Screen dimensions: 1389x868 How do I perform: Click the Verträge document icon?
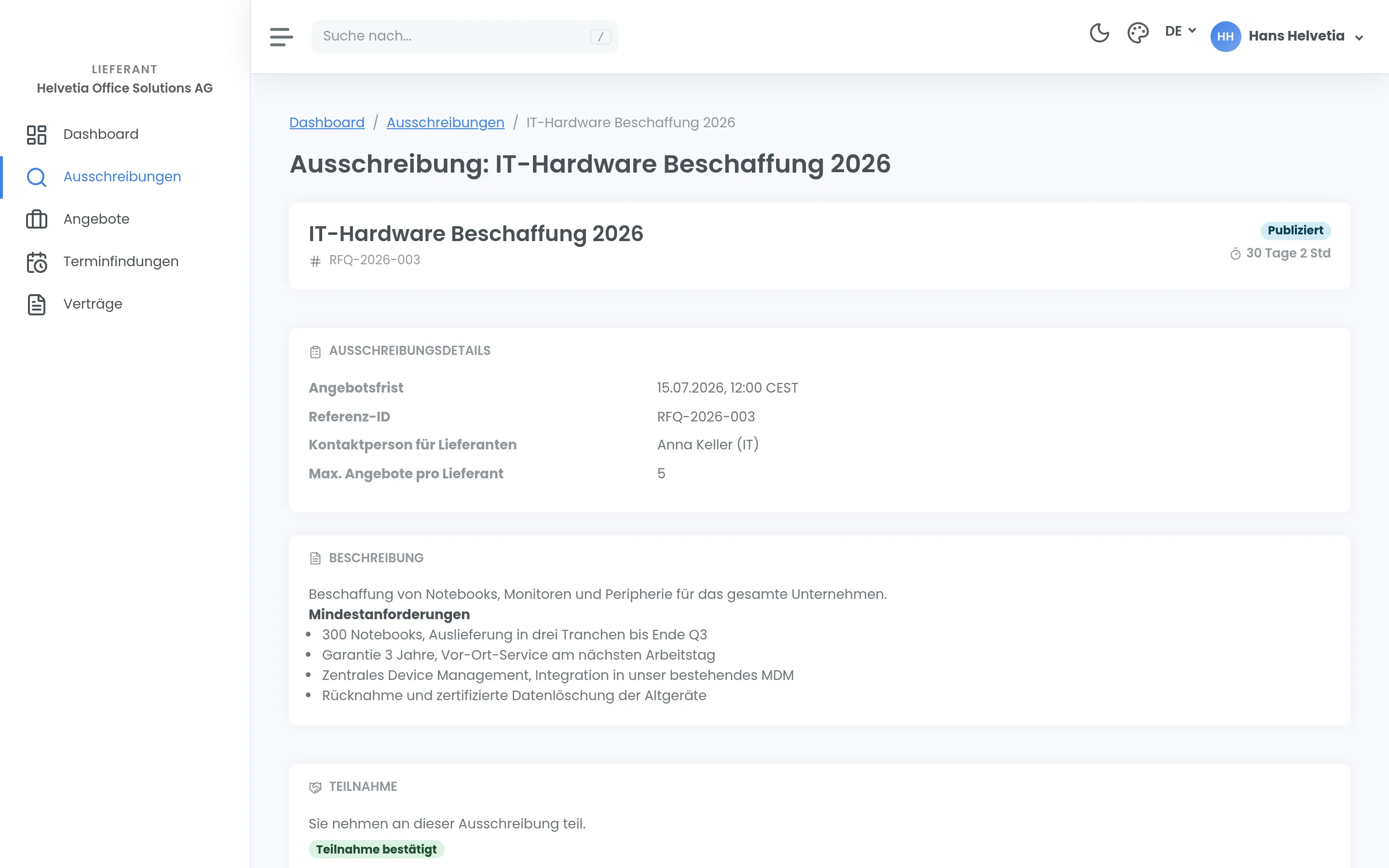(x=37, y=304)
